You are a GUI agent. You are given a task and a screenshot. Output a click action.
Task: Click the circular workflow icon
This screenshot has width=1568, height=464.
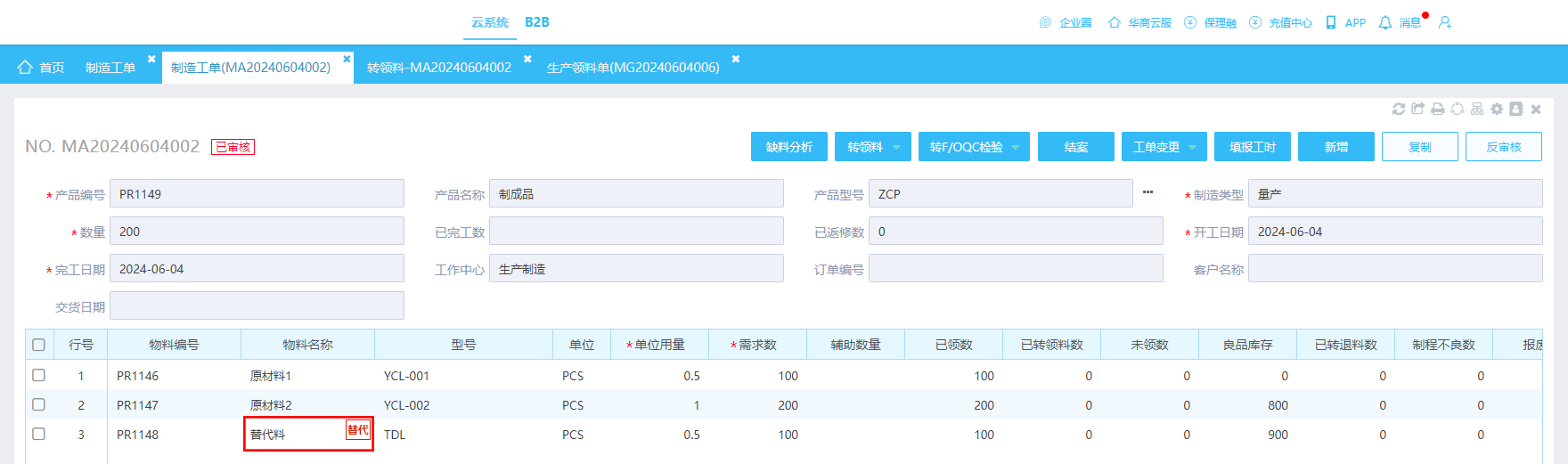coord(1458,109)
